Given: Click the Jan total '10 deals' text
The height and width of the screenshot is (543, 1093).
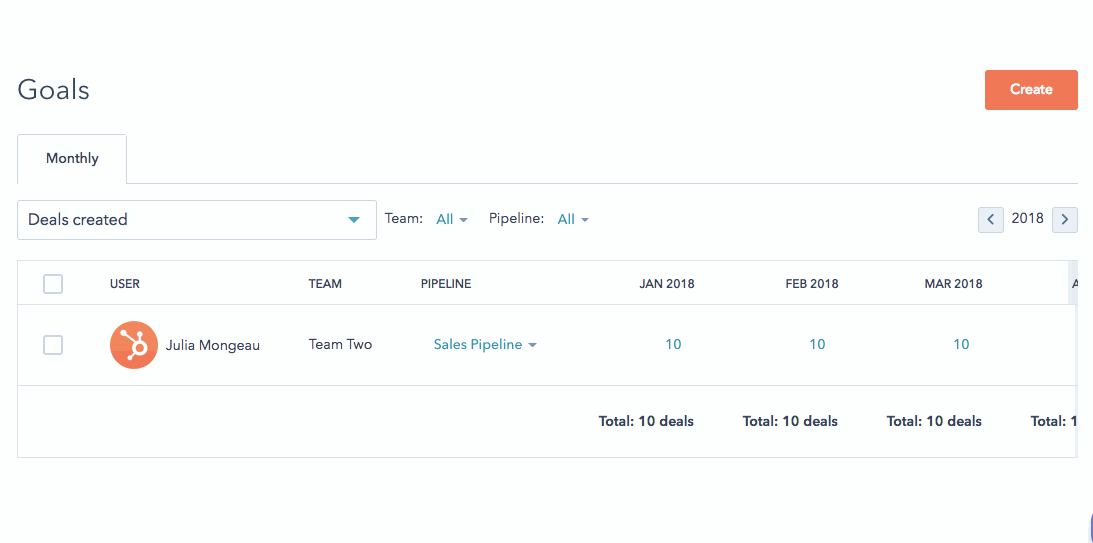Looking at the screenshot, I should tap(666, 421).
